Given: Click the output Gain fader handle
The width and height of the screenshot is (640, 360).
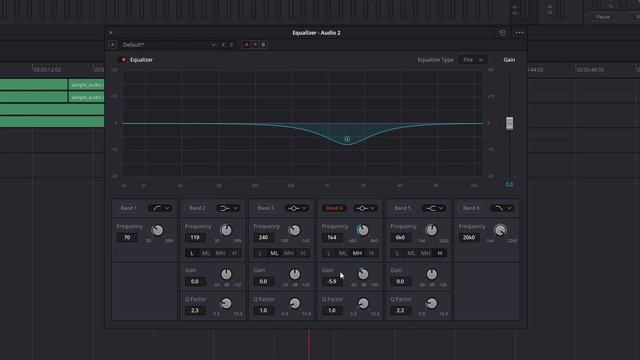Looking at the screenshot, I should 509,123.
